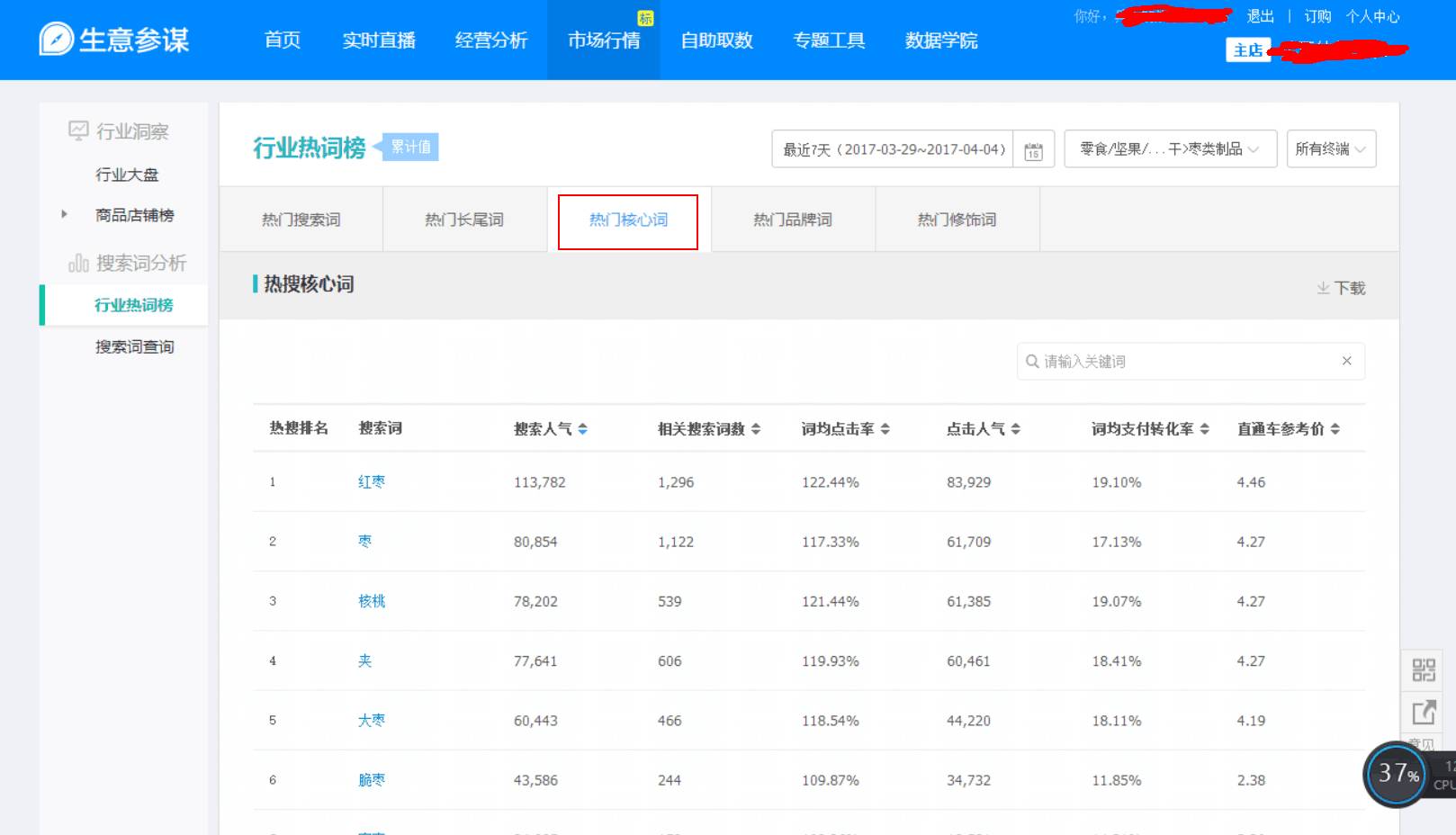
Task: Clear the keyword search box with × icon
Action: [x=1346, y=361]
